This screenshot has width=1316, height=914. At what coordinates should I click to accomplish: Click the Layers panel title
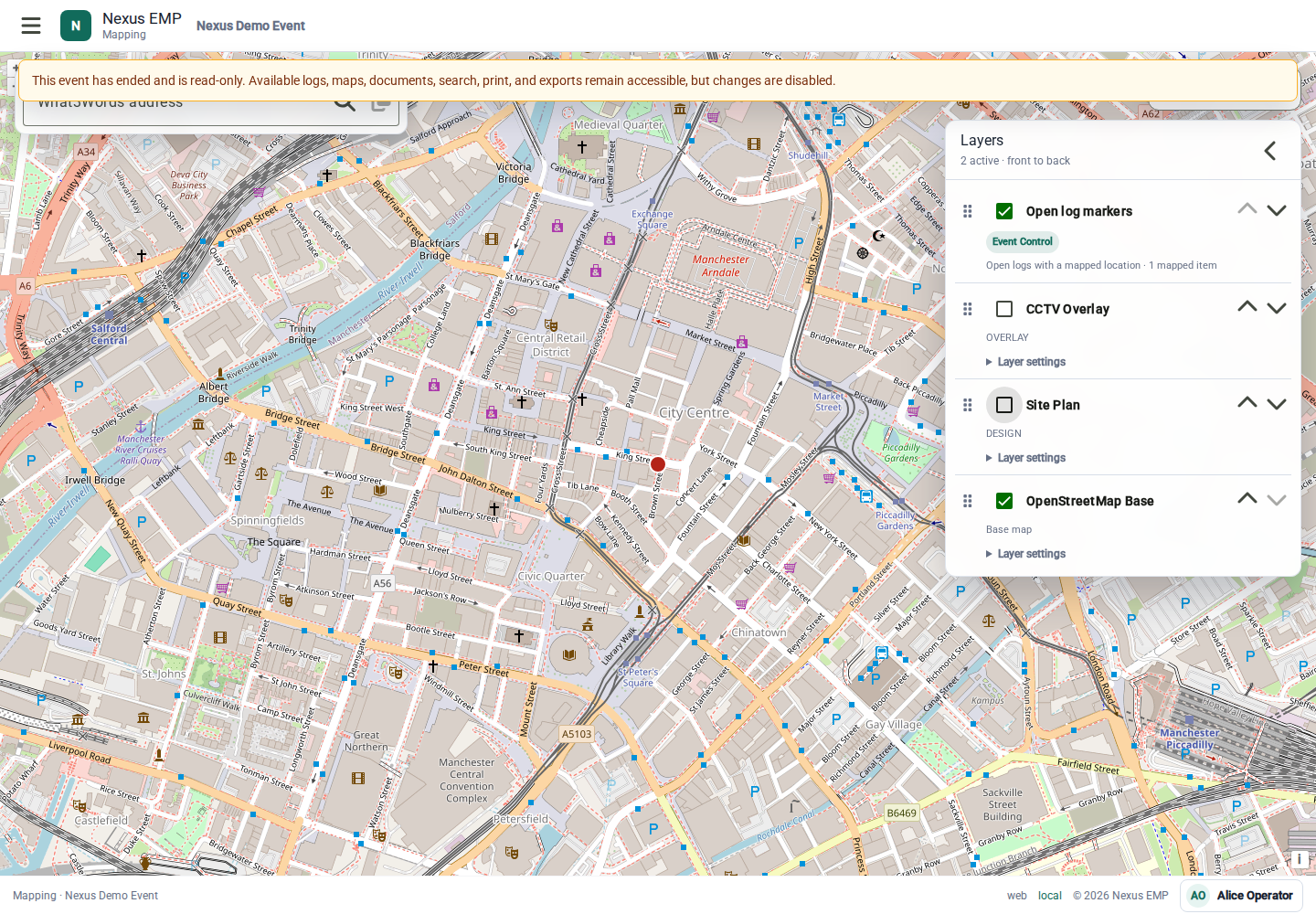pyautogui.click(x=982, y=140)
